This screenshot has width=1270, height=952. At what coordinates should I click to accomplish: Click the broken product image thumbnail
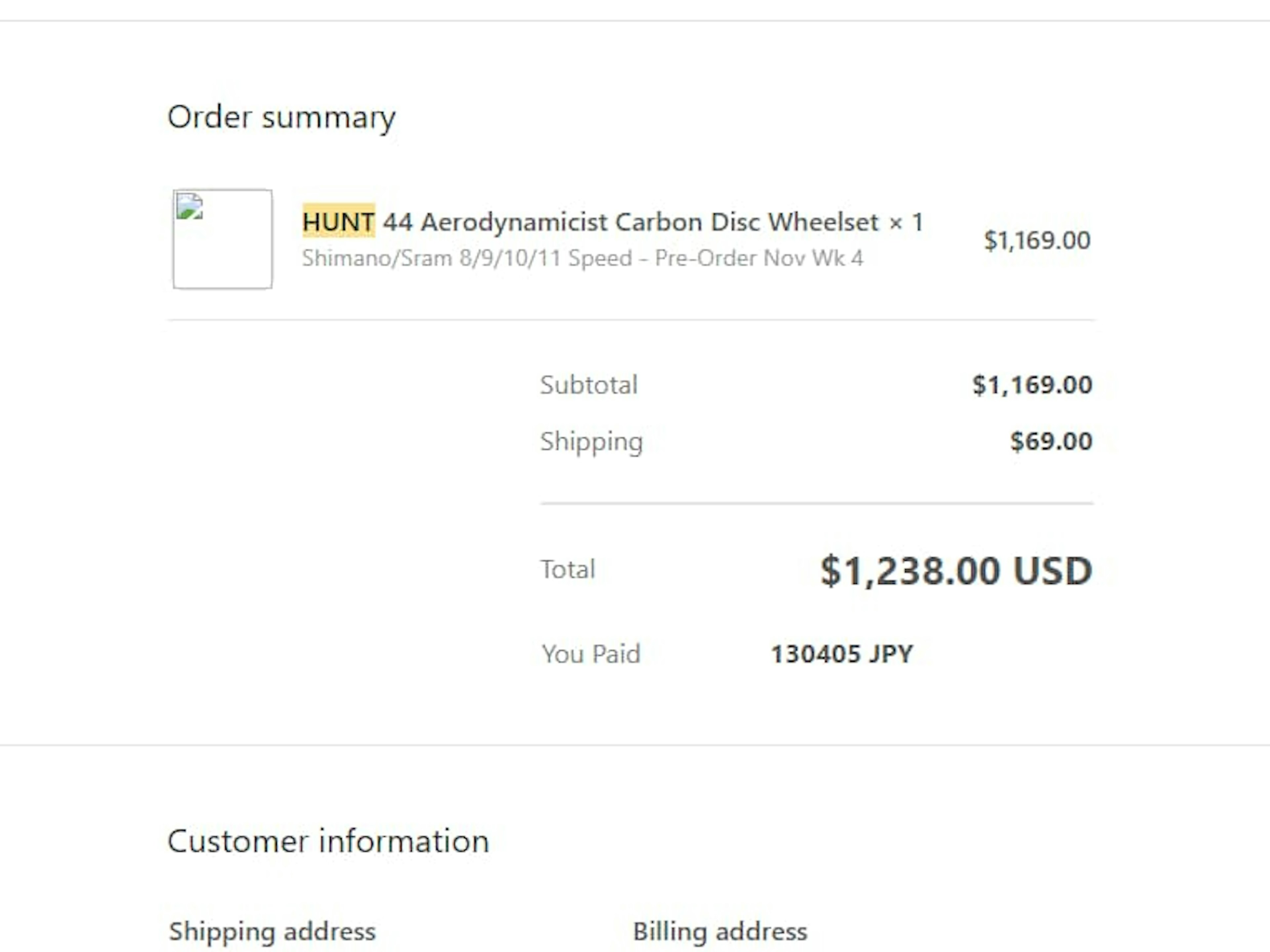click(x=223, y=239)
